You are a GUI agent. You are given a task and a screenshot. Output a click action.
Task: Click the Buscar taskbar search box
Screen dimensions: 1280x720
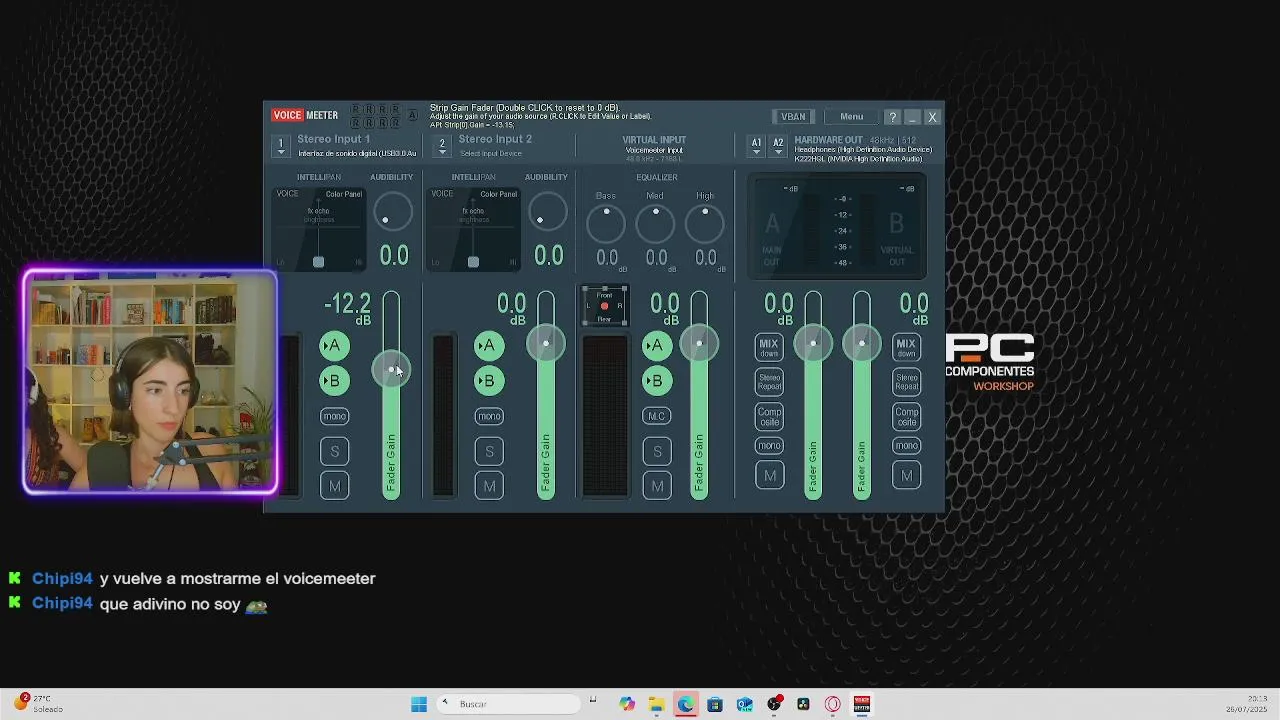pos(507,704)
